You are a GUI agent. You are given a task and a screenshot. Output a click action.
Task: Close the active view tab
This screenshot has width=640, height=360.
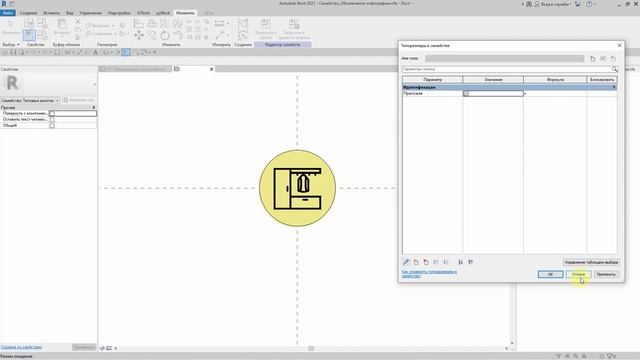211,69
